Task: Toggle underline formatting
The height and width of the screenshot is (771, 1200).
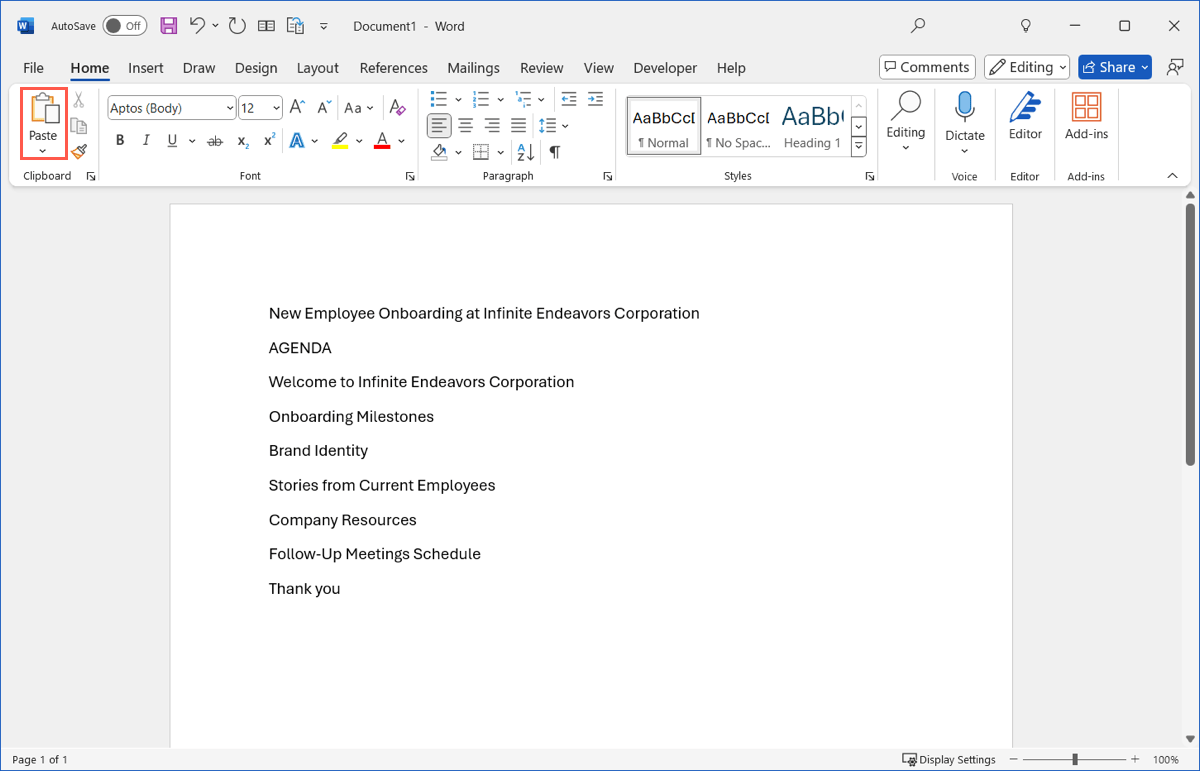Action: (x=172, y=141)
